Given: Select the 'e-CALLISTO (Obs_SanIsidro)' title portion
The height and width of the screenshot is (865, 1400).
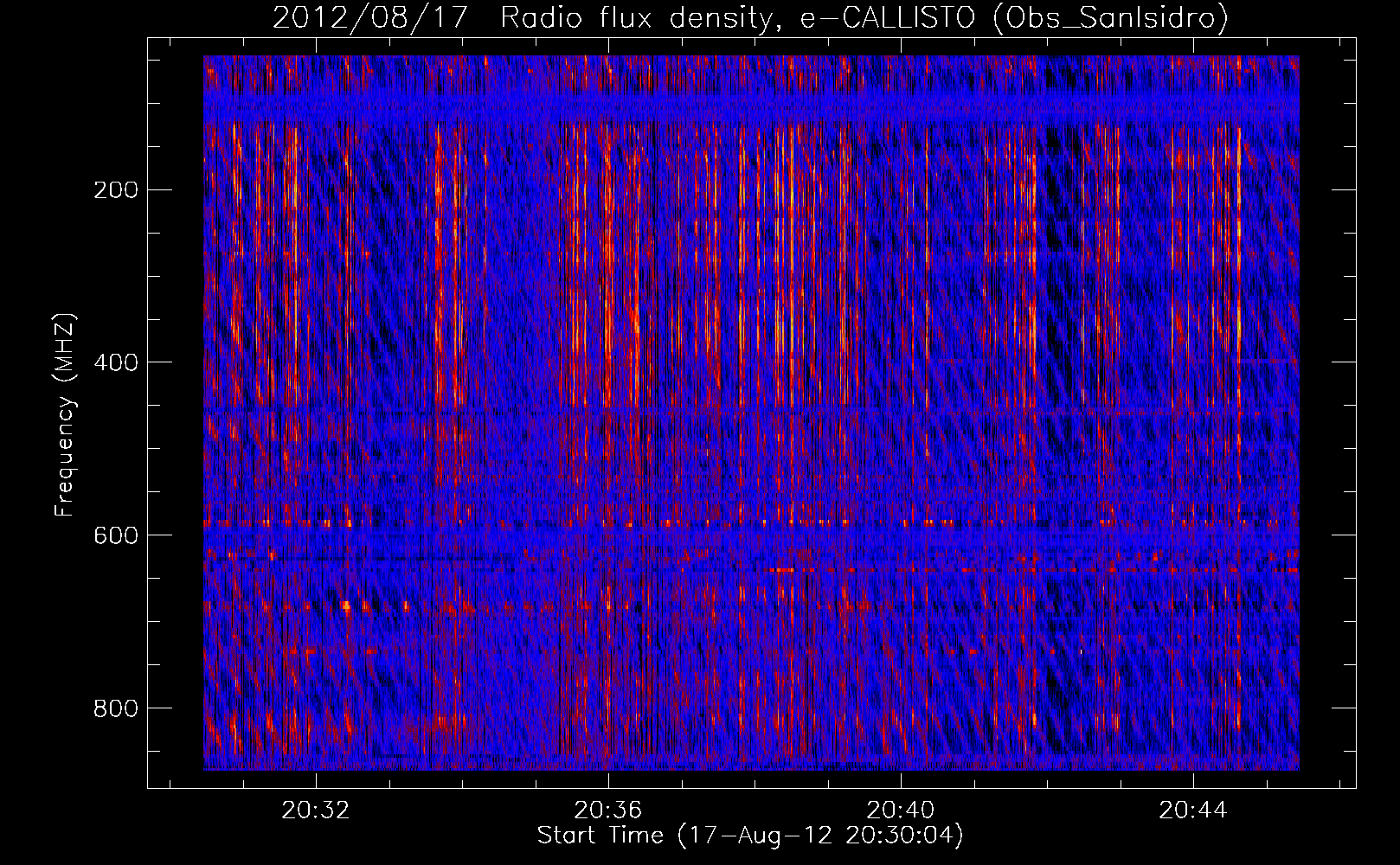Looking at the screenshot, I should pos(1013,17).
